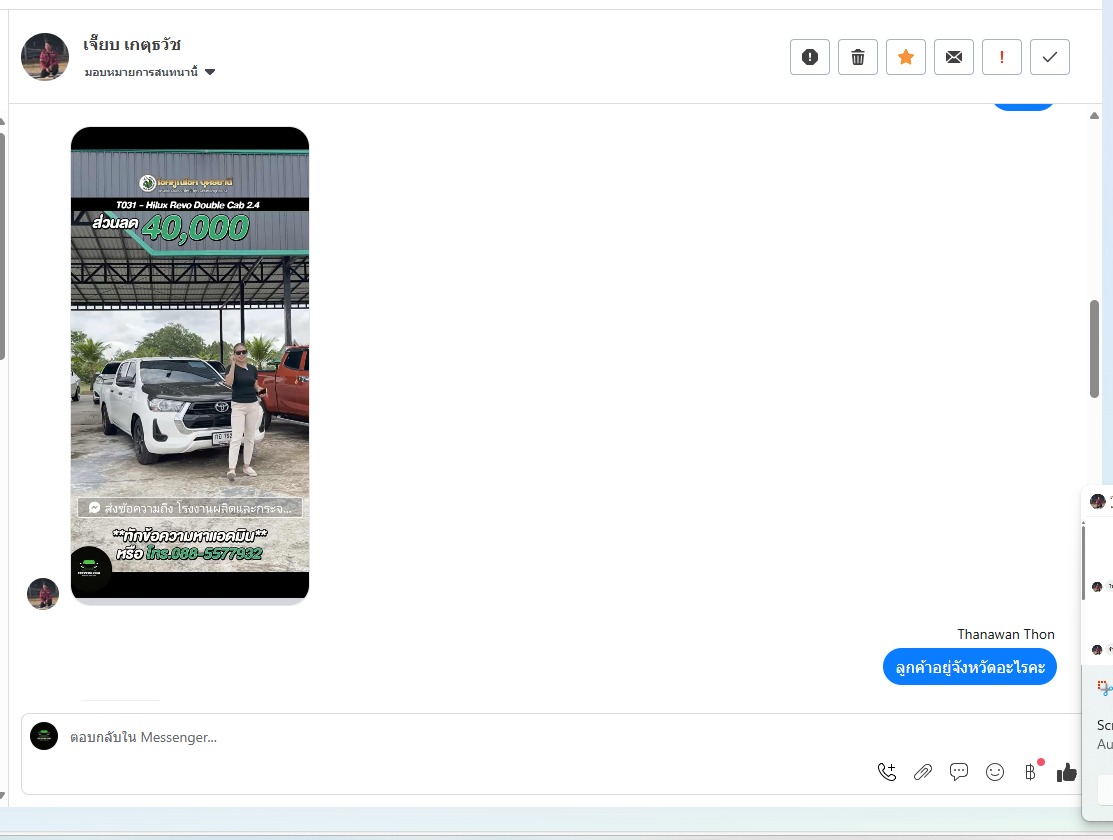Open customer profile picture in header
This screenshot has width=1113, height=840.
(x=45, y=57)
